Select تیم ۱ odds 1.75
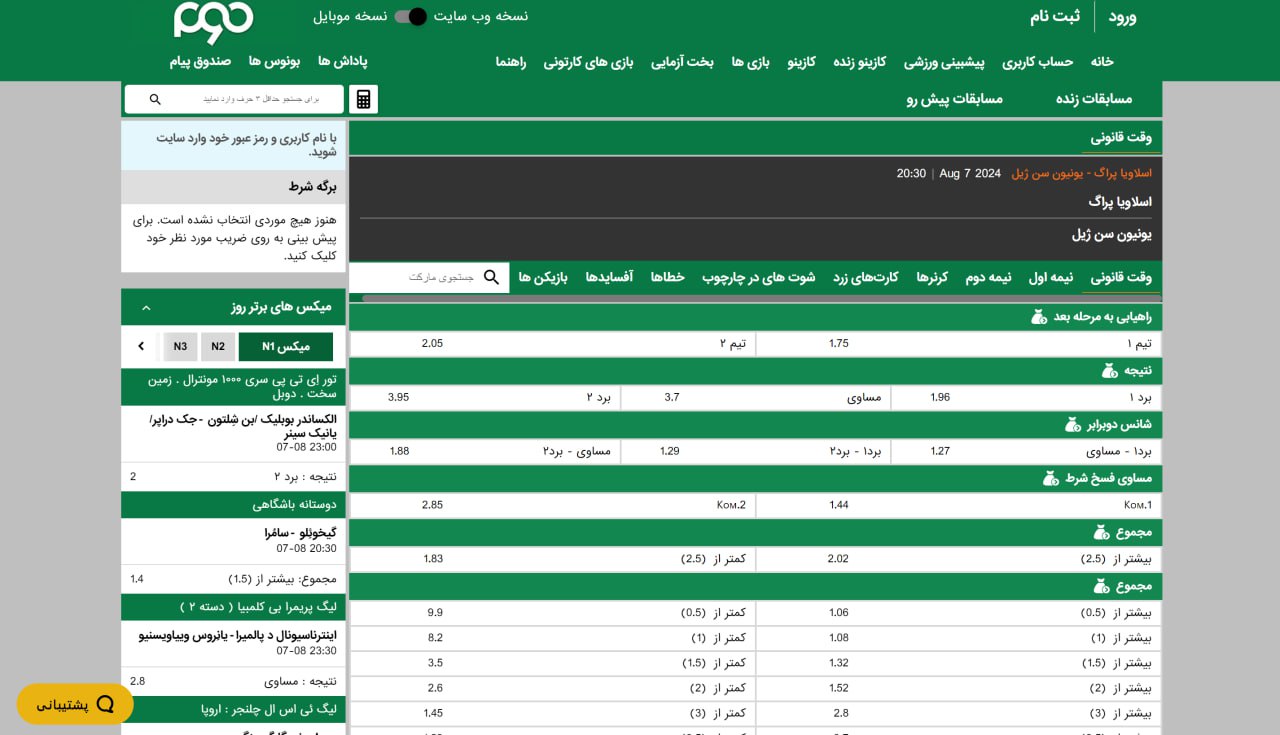The height and width of the screenshot is (735, 1280). [959, 343]
